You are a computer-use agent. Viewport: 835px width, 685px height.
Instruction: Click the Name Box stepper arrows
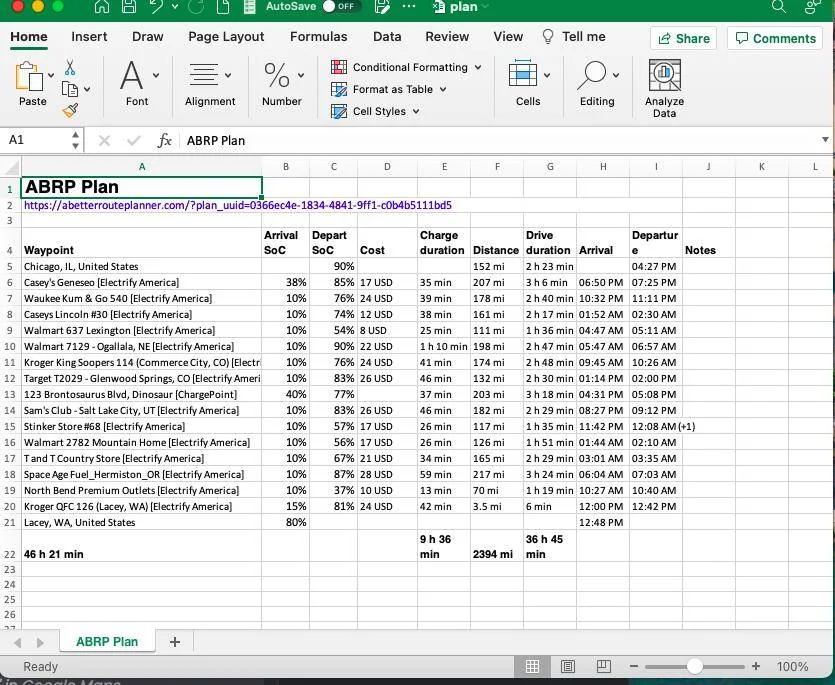(x=76, y=140)
